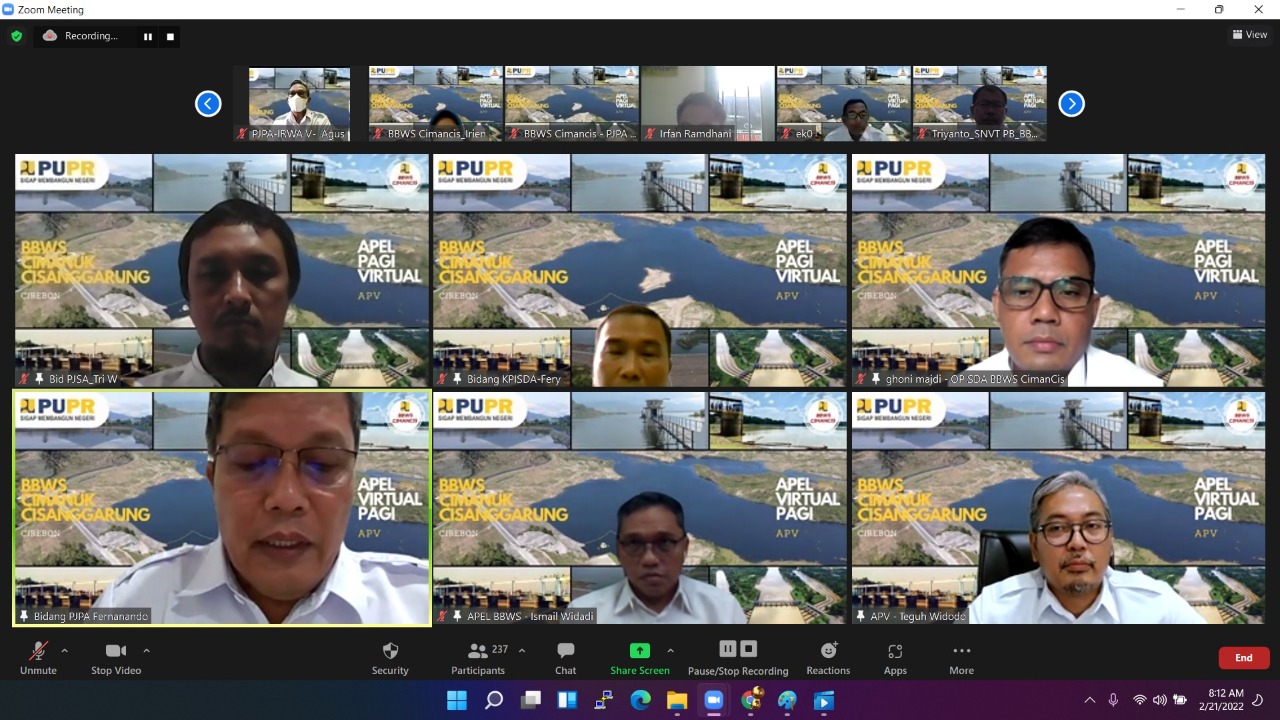Open audio options arrow beside Unmute
1280x720 pixels.
coord(65,651)
